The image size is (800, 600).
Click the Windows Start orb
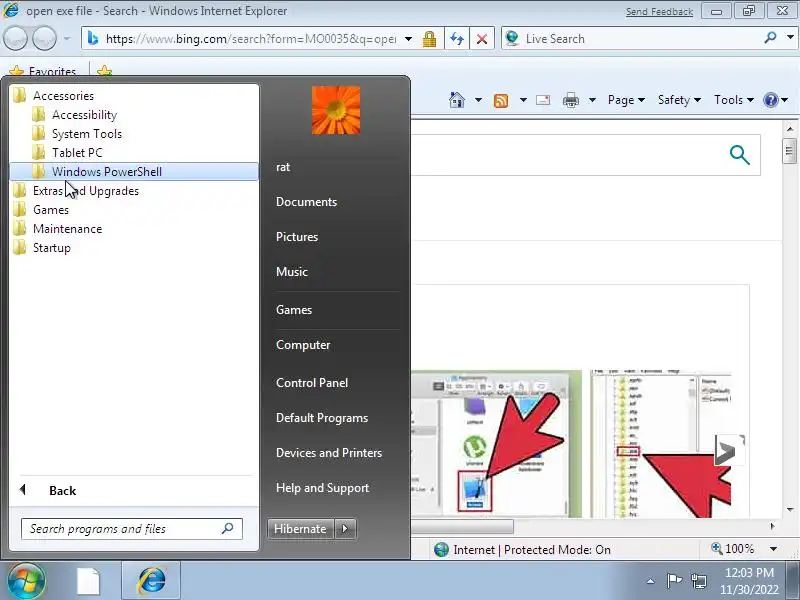[x=25, y=581]
